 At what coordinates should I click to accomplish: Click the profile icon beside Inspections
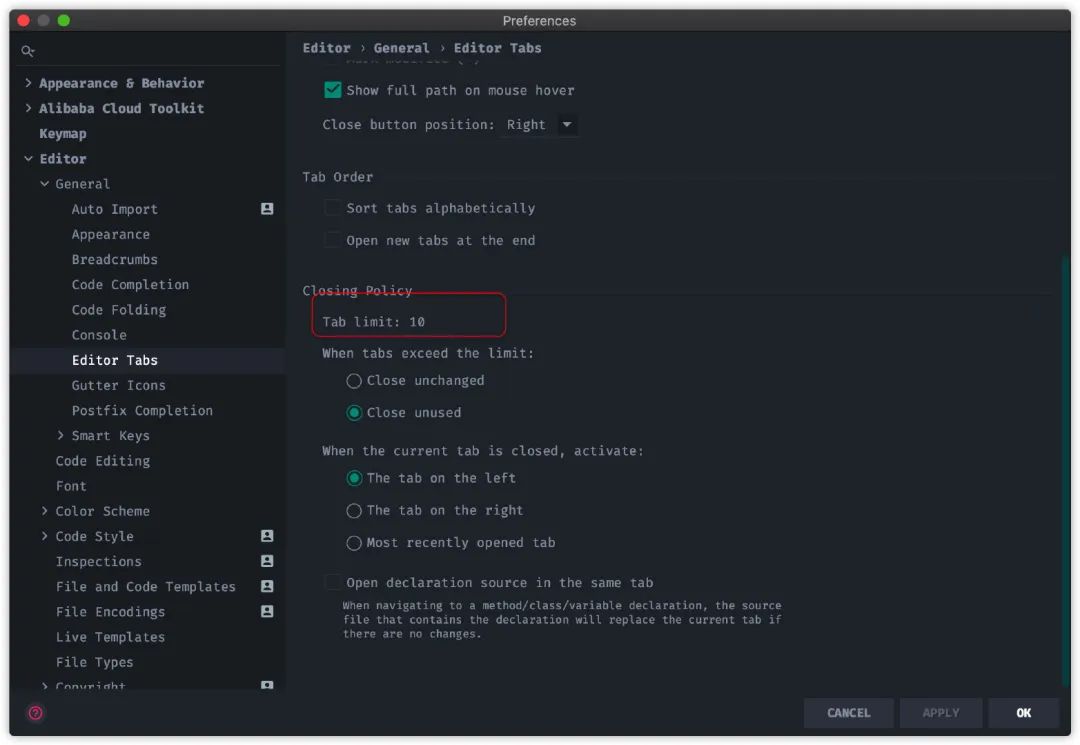(267, 561)
